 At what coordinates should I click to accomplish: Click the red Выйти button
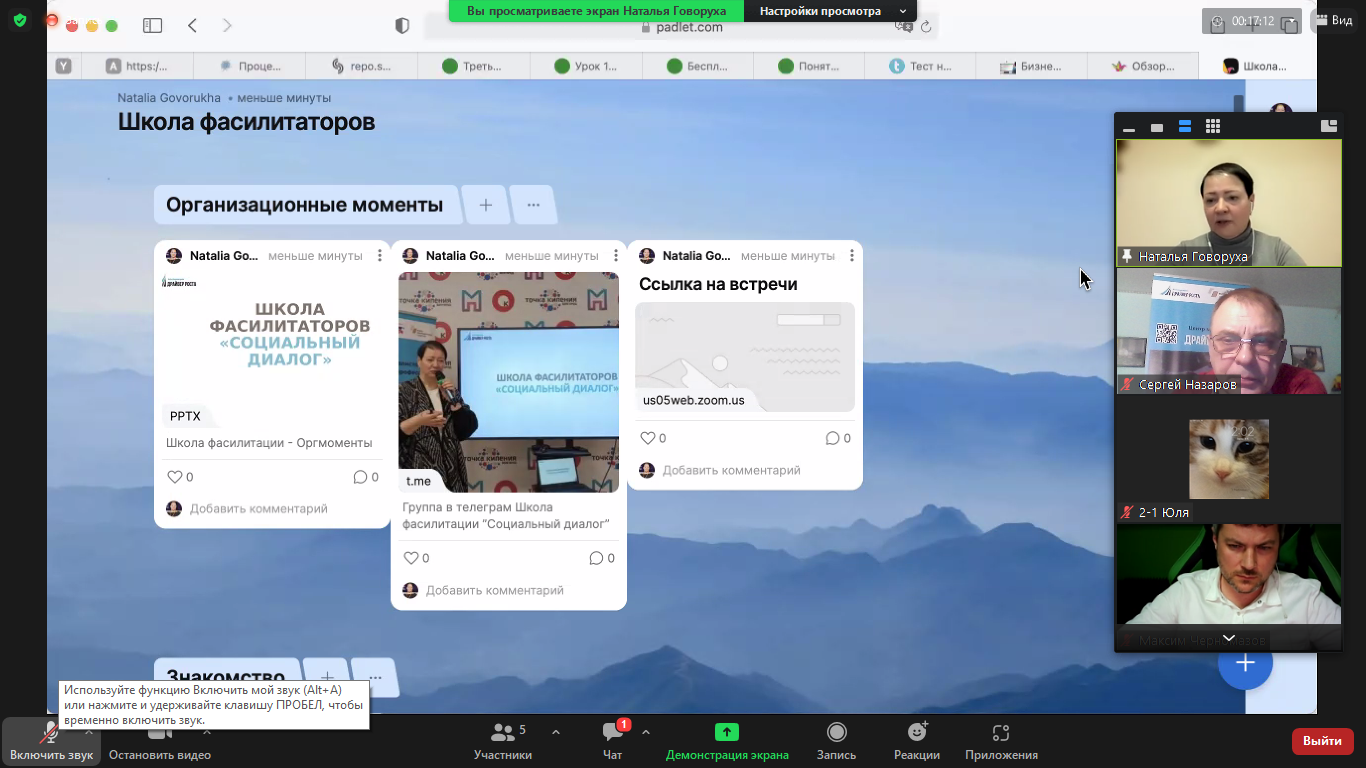(1322, 741)
